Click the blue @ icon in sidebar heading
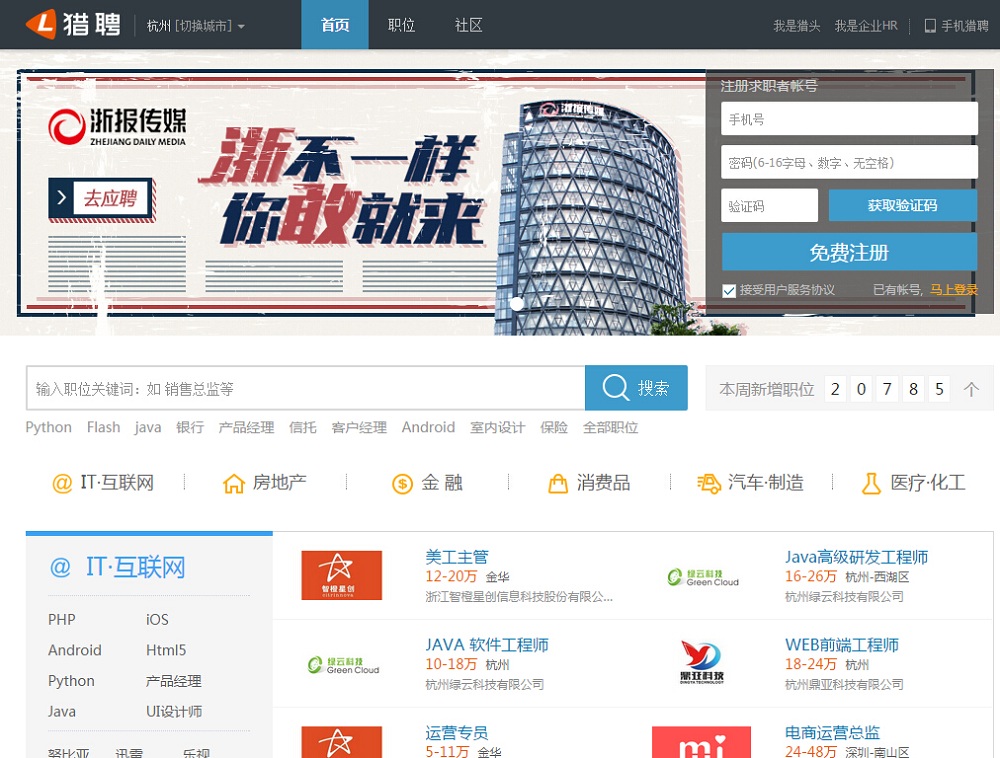1000x758 pixels. pos(60,567)
